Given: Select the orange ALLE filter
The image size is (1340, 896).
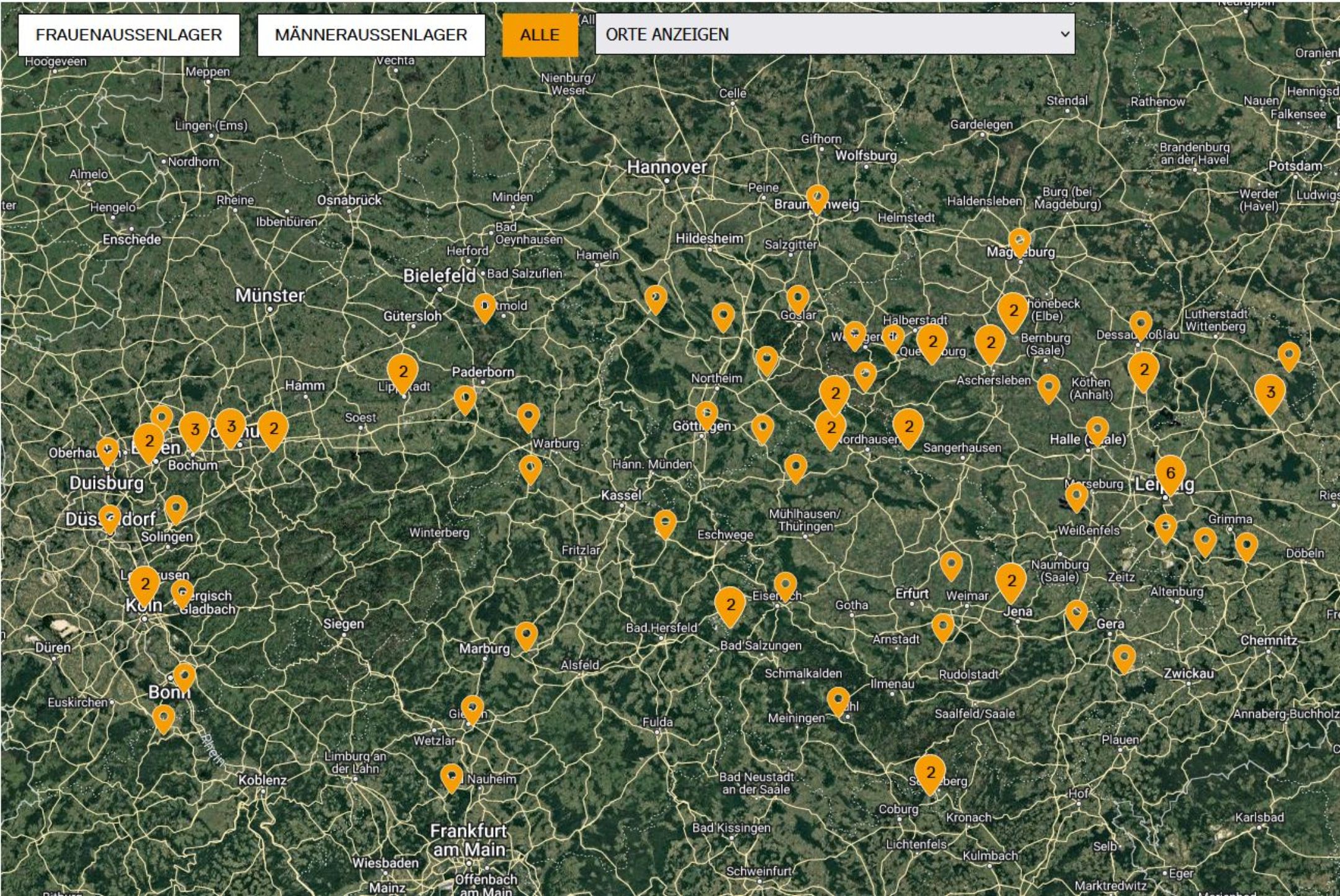Looking at the screenshot, I should [x=540, y=35].
